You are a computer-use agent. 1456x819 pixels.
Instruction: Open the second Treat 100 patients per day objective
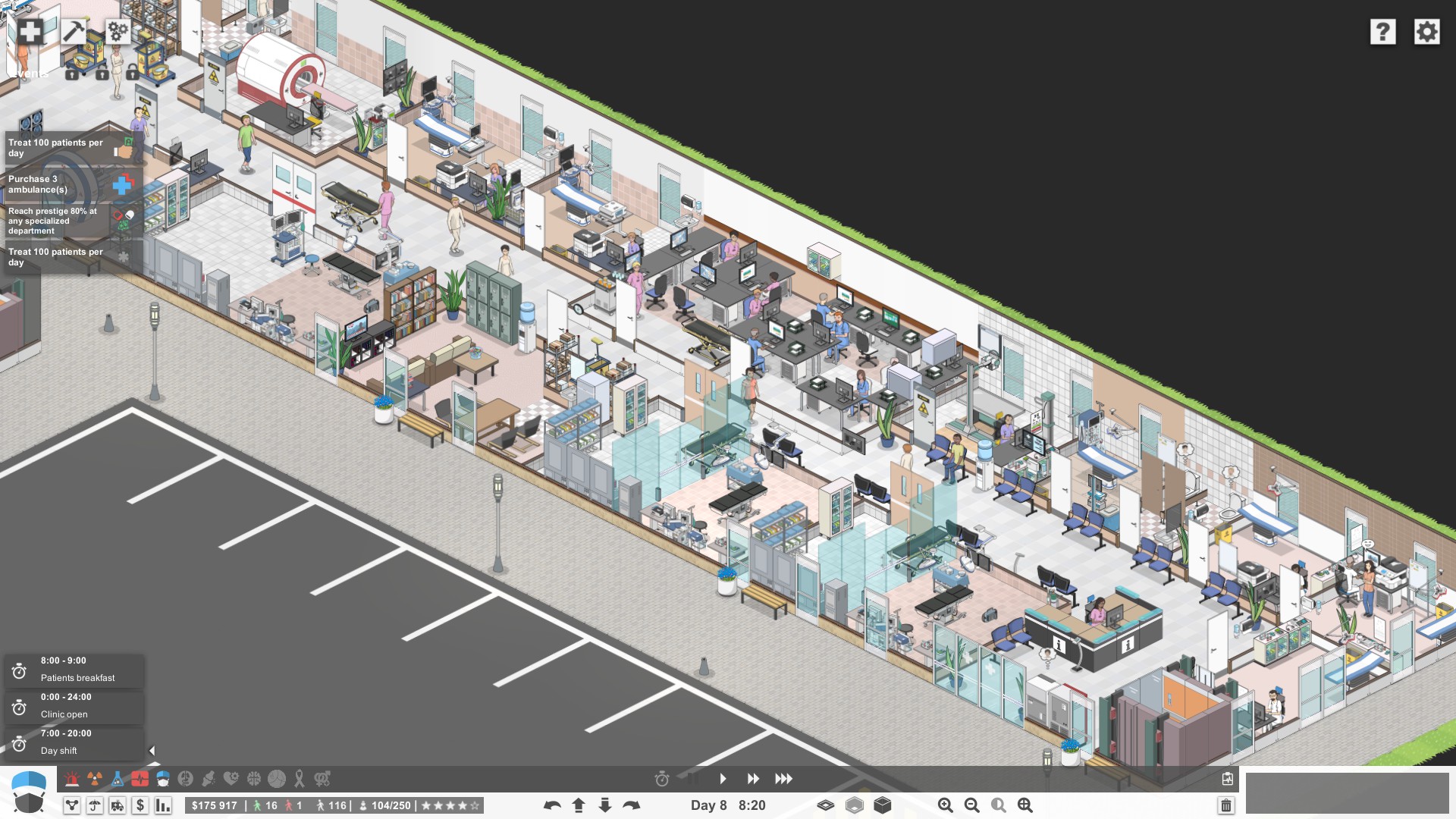73,257
